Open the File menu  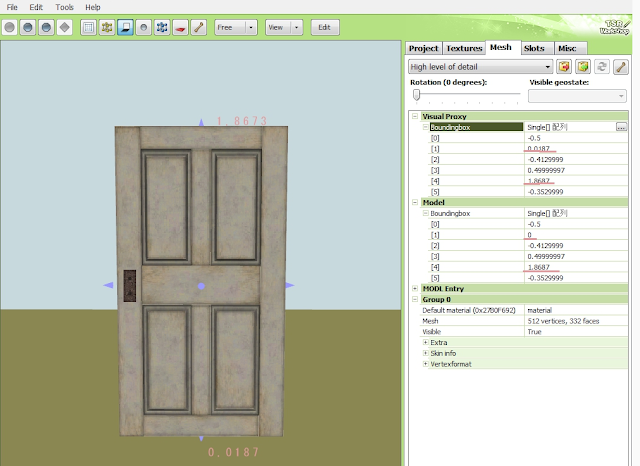pyautogui.click(x=12, y=7)
